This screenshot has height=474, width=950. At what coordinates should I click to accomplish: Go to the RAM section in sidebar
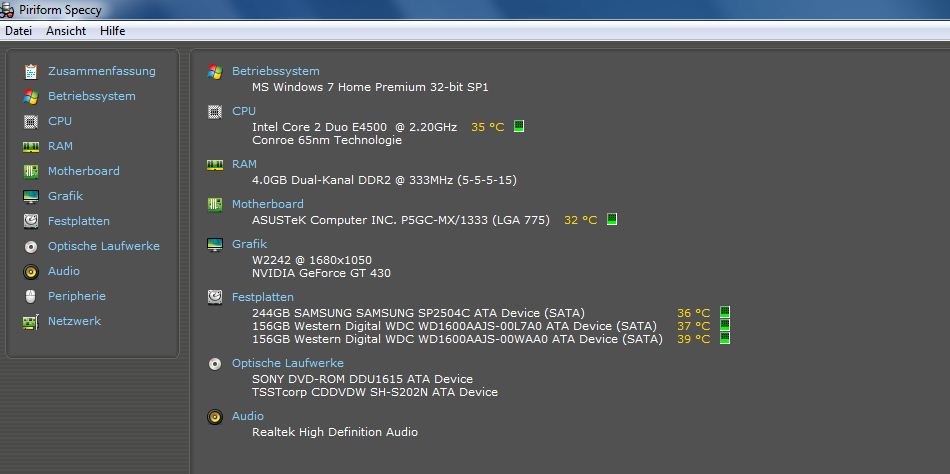tap(60, 147)
